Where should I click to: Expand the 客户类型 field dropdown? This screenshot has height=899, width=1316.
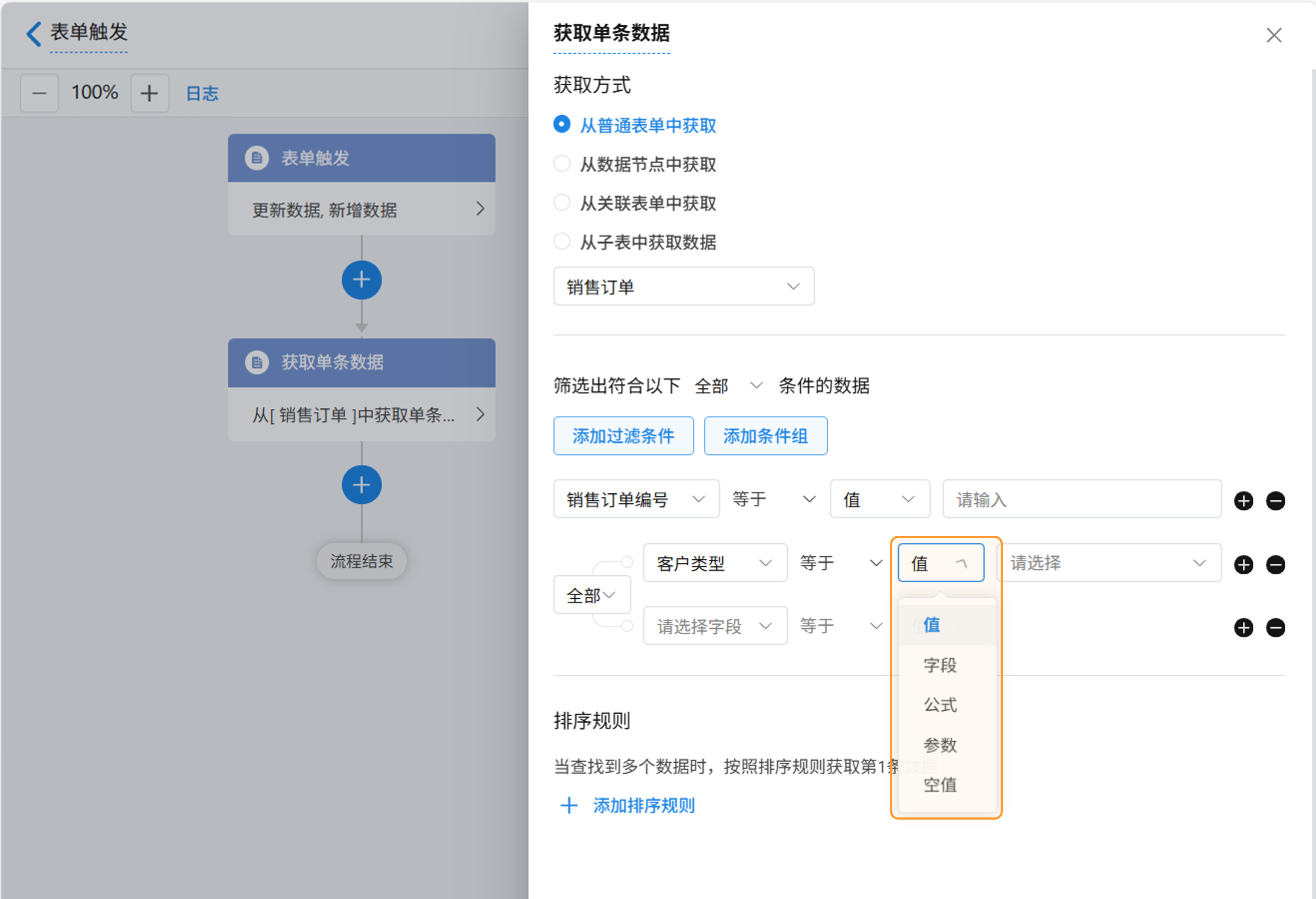click(715, 563)
